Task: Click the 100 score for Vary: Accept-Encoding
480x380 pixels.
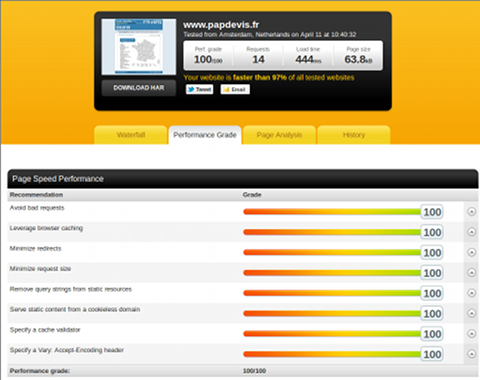Action: coord(432,354)
